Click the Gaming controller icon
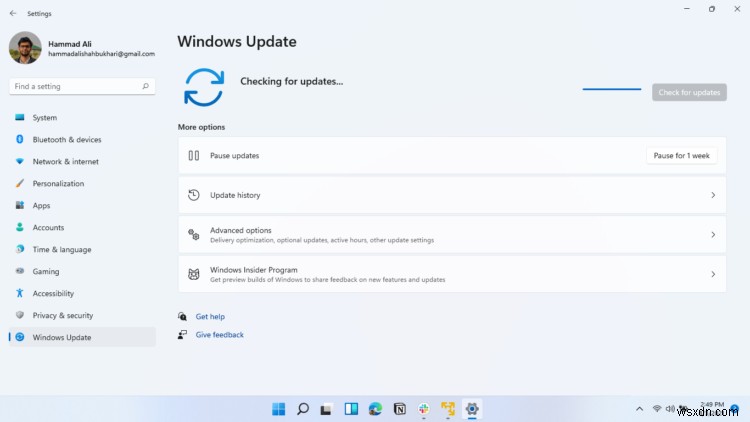This screenshot has height=422, width=750. coord(20,271)
